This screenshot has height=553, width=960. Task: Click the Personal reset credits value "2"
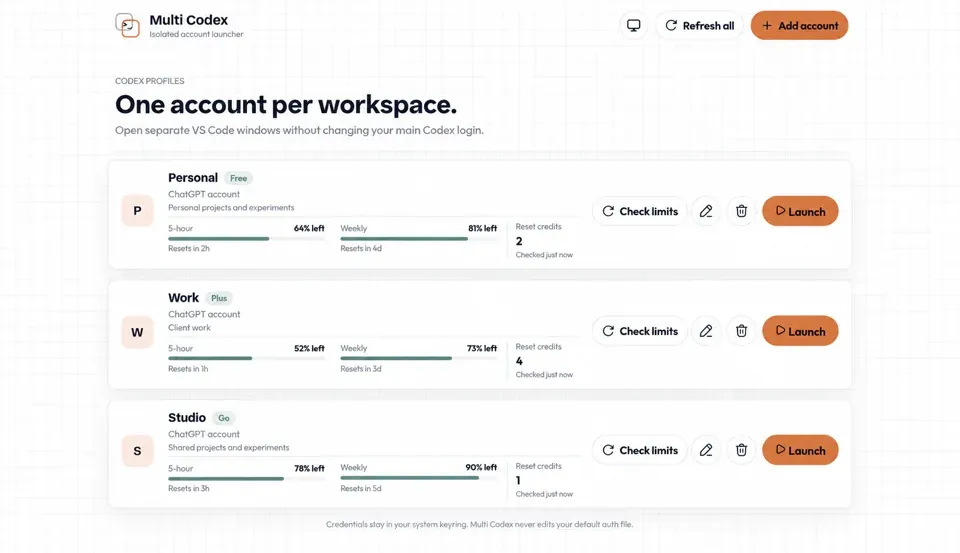(x=519, y=241)
